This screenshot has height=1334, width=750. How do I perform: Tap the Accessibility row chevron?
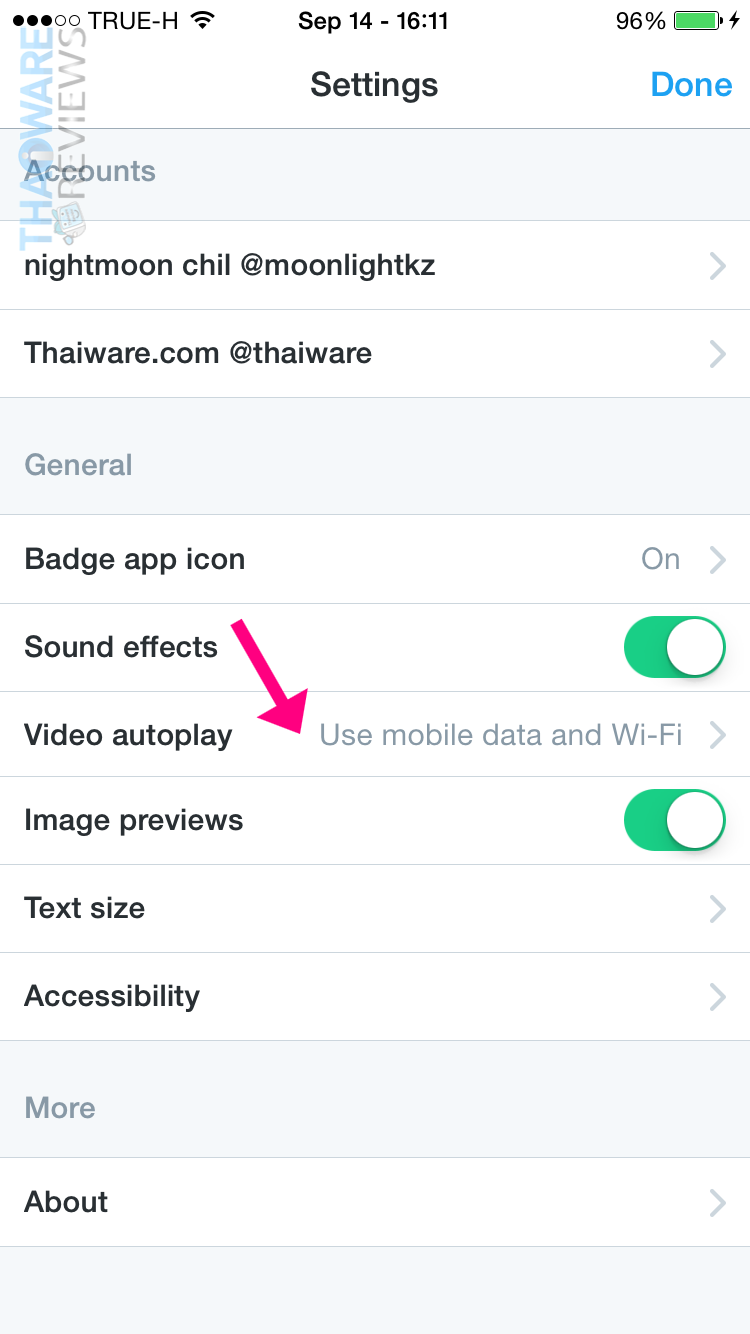pyautogui.click(x=717, y=997)
